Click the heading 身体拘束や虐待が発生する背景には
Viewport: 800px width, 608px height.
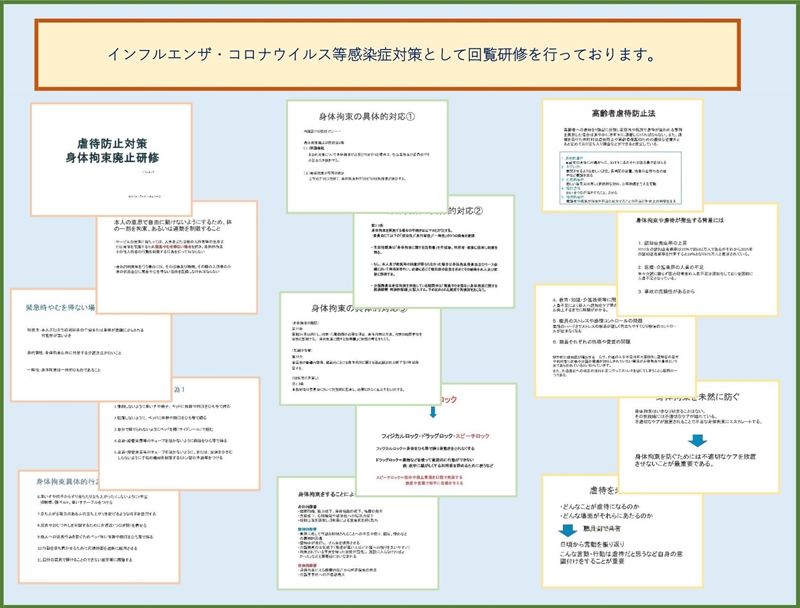pyautogui.click(x=680, y=220)
